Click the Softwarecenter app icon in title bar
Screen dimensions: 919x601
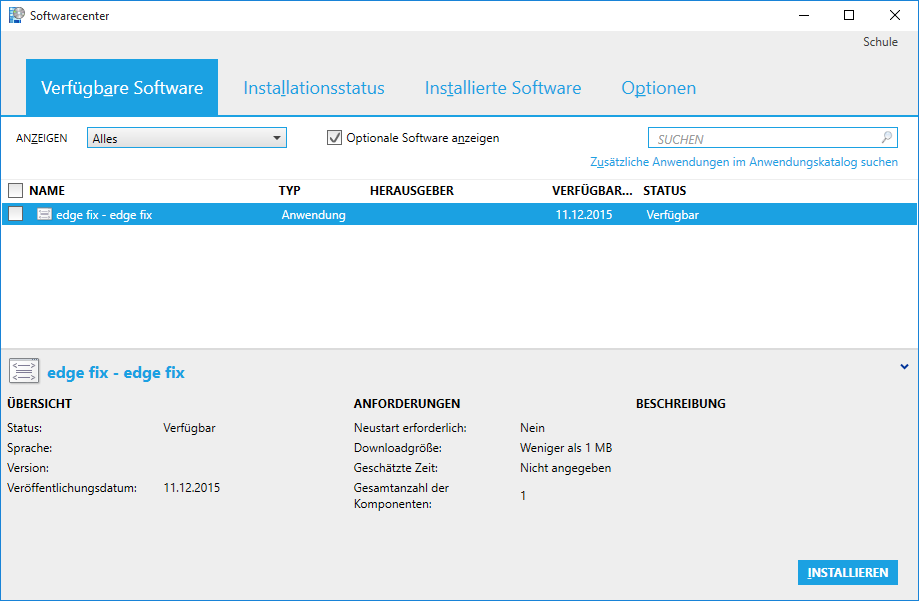pos(16,15)
